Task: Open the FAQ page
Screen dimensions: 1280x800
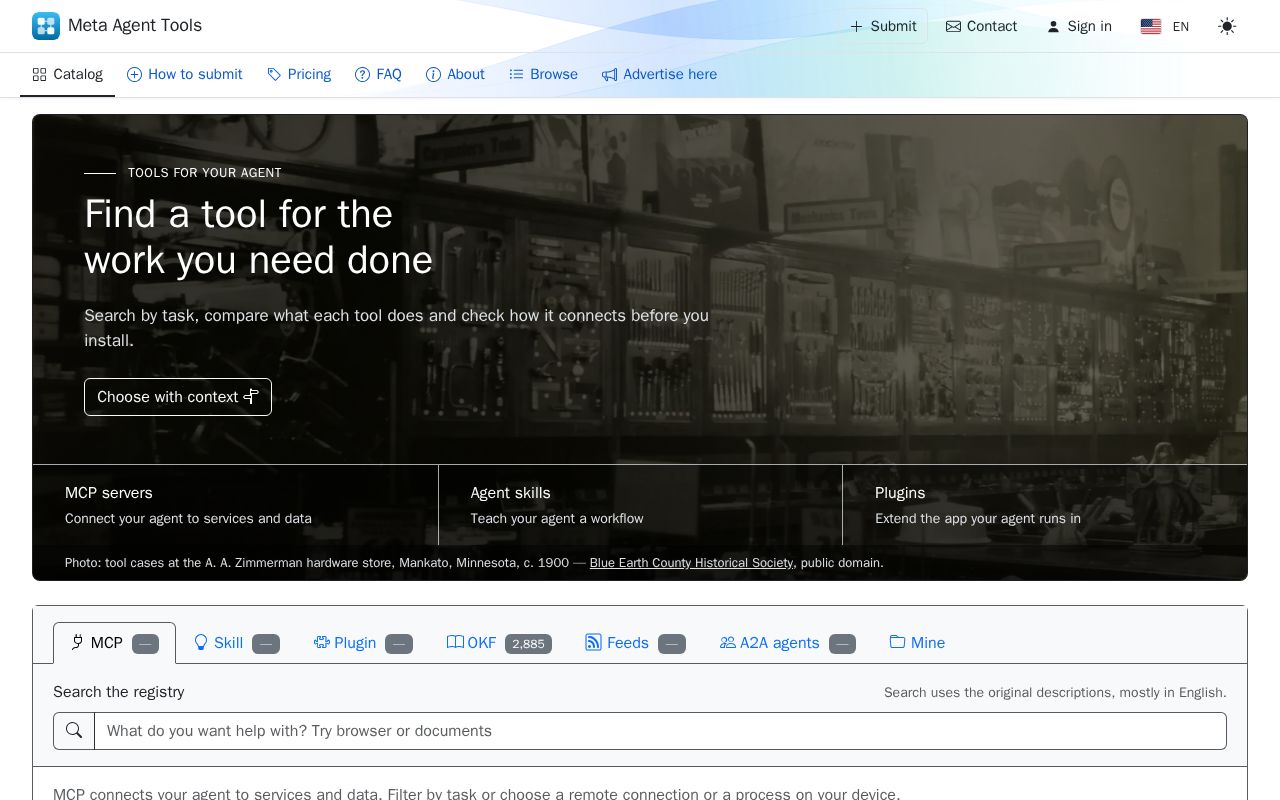Action: (378, 74)
